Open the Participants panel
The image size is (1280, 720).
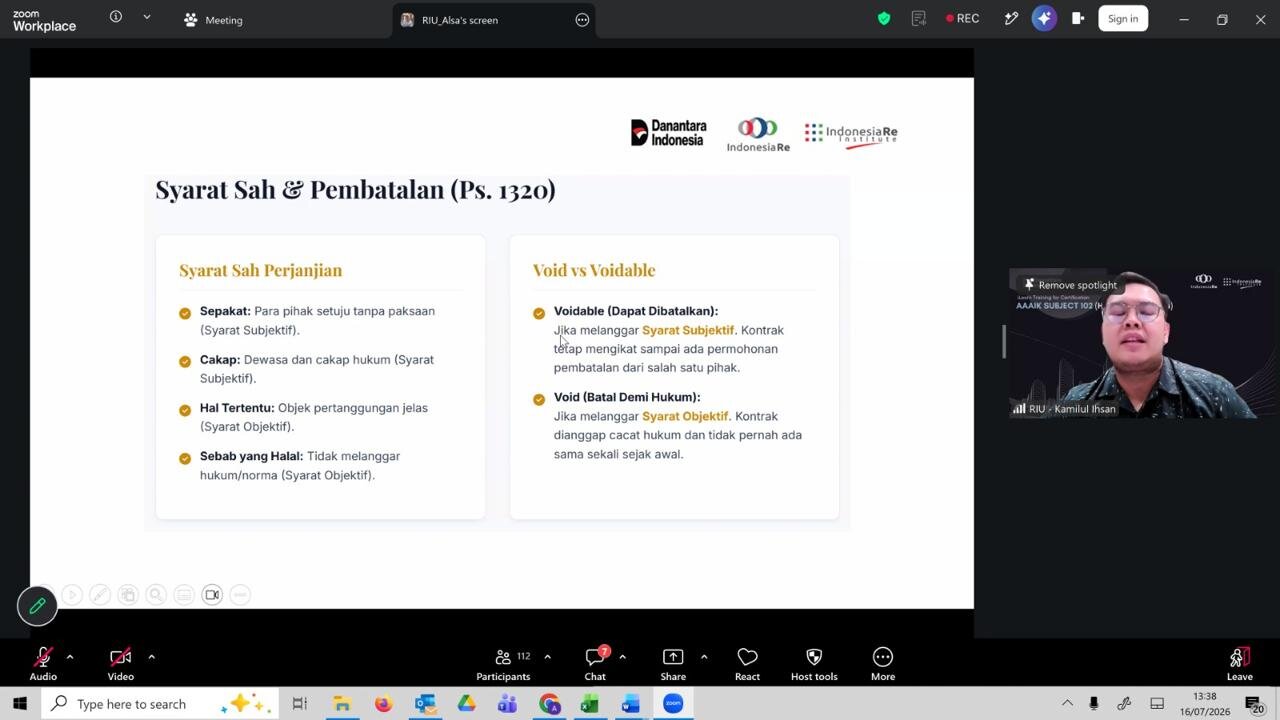coord(503,663)
